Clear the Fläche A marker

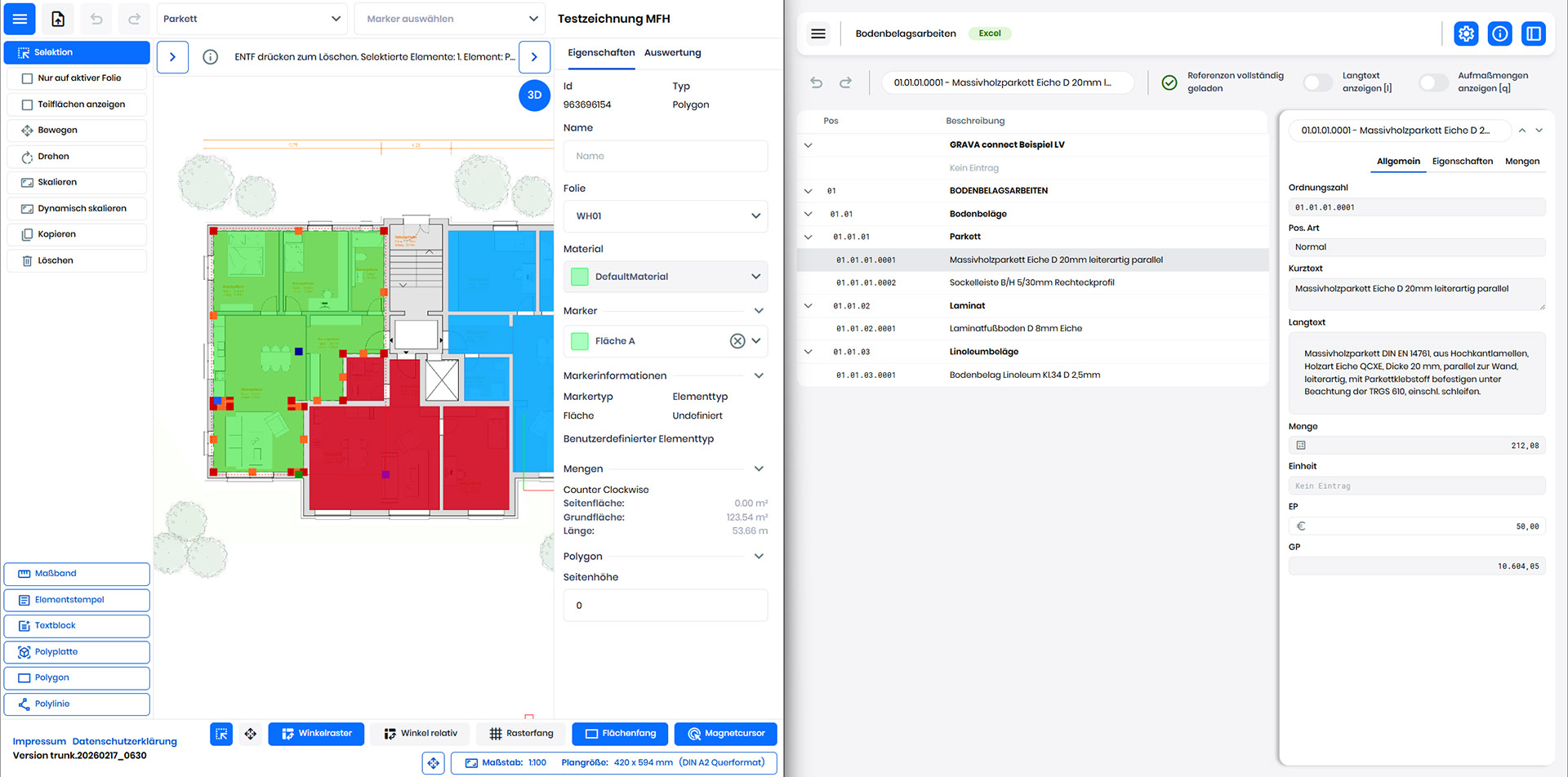point(737,341)
